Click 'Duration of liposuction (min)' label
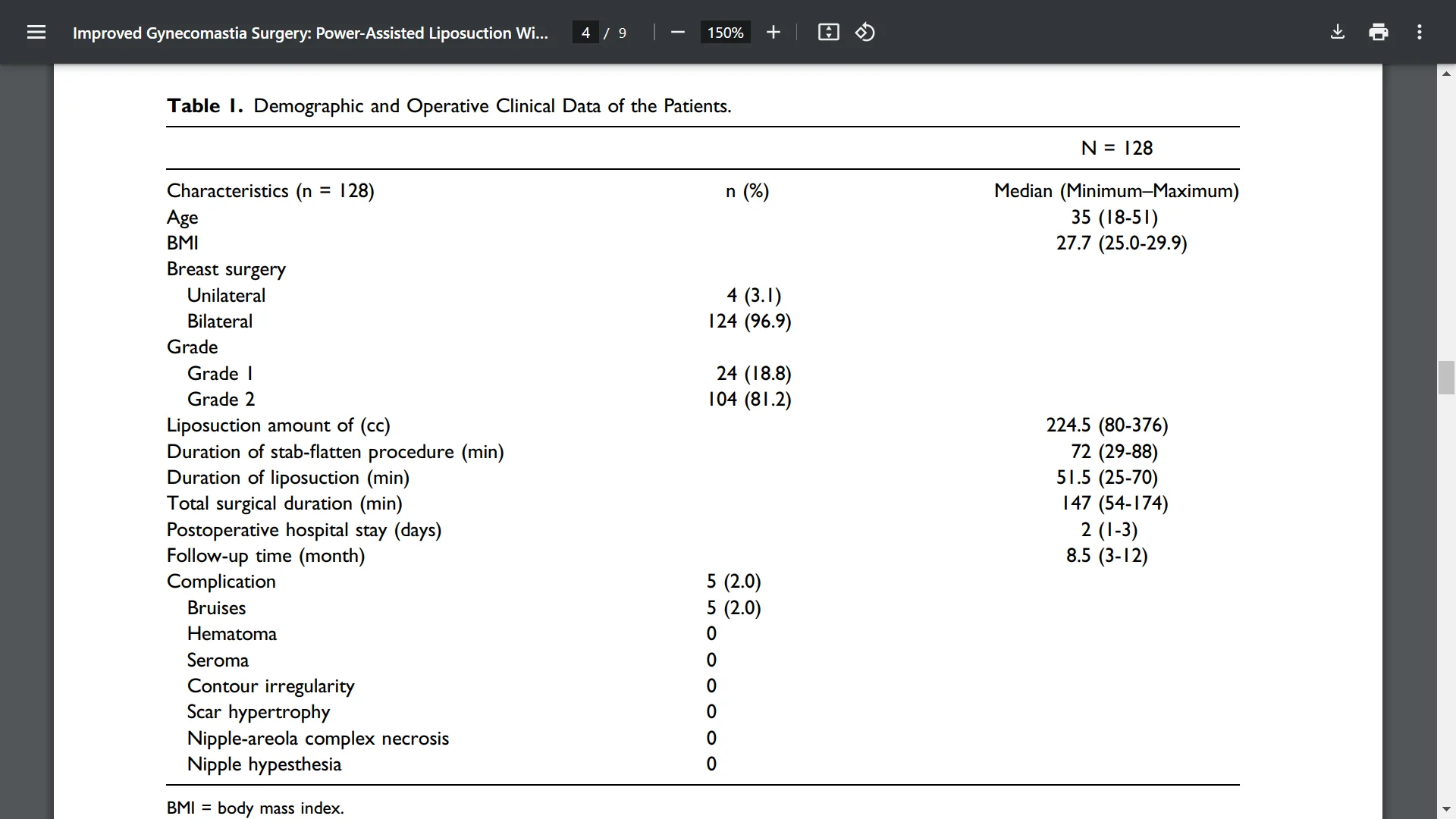This screenshot has height=819, width=1456. click(x=288, y=478)
